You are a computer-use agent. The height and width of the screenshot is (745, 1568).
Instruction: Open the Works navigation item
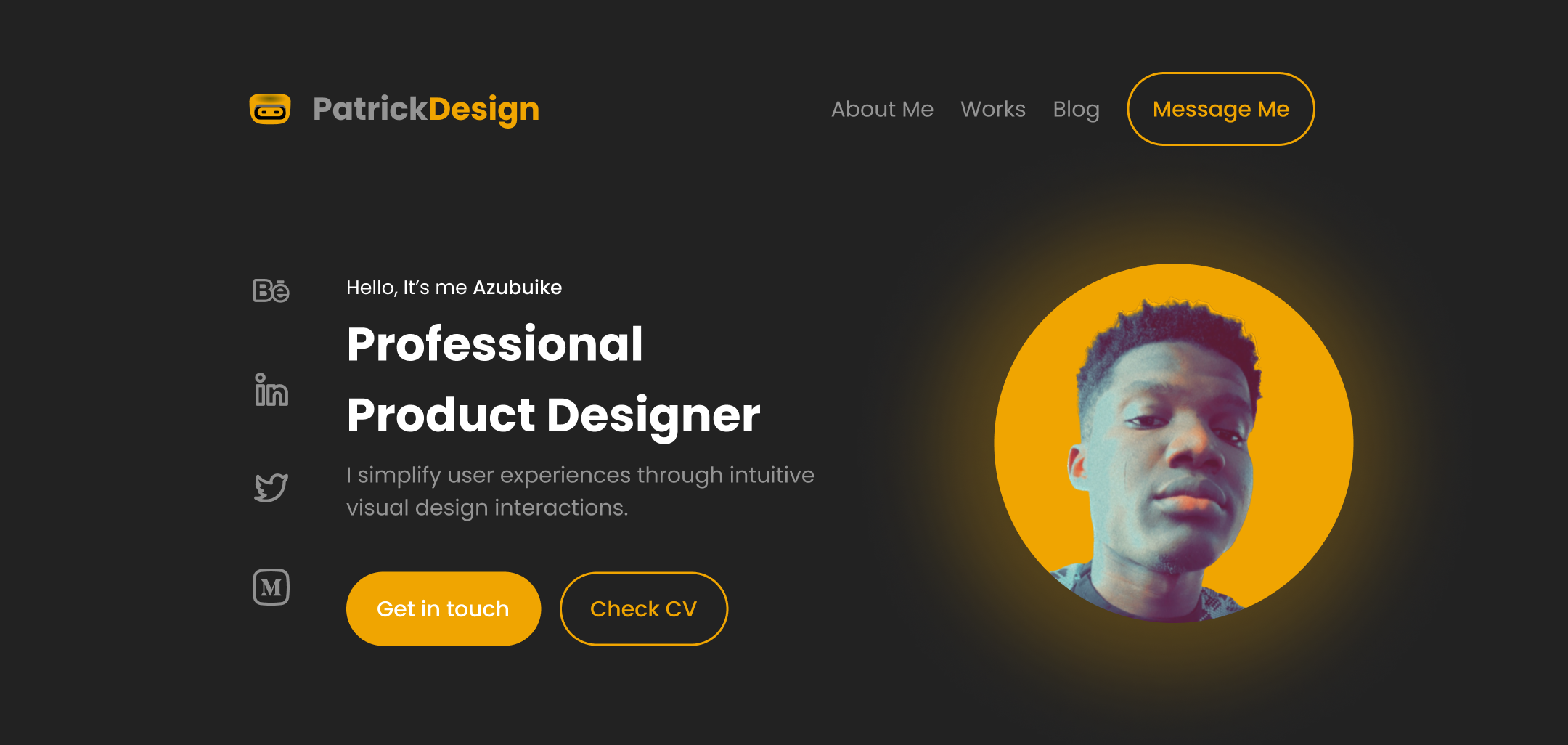click(993, 109)
